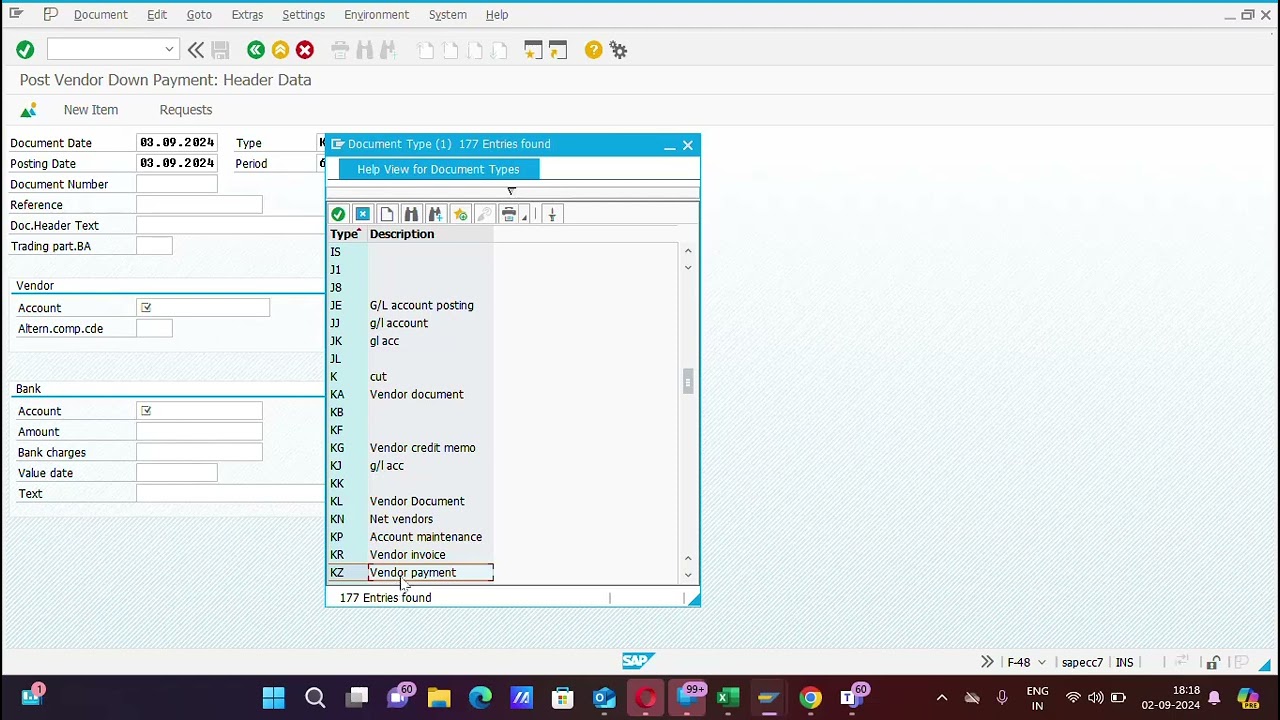Open the F-48 transaction dropdown in status bar
1280x720 pixels.
(x=1042, y=662)
